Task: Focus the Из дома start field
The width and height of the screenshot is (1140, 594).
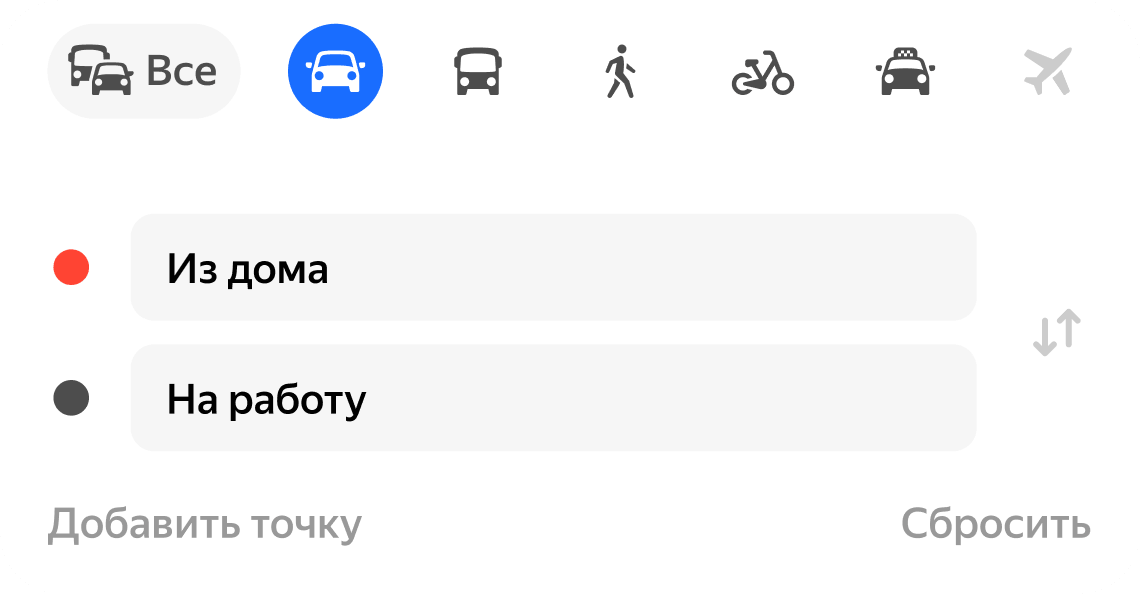Action: coord(553,267)
